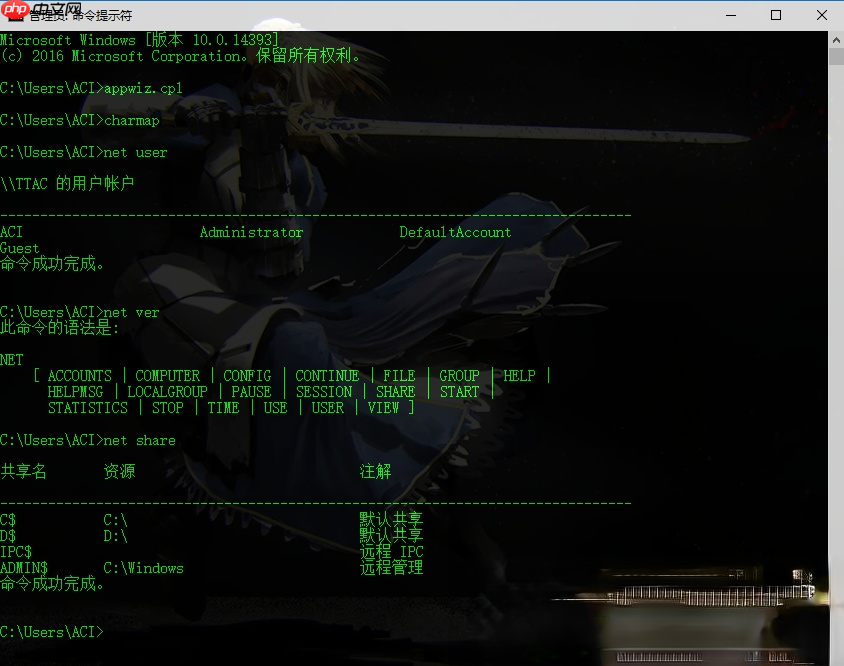This screenshot has width=844, height=666.
Task: Click the '\\TTAC 的用户帐户' line
Action: click(67, 184)
